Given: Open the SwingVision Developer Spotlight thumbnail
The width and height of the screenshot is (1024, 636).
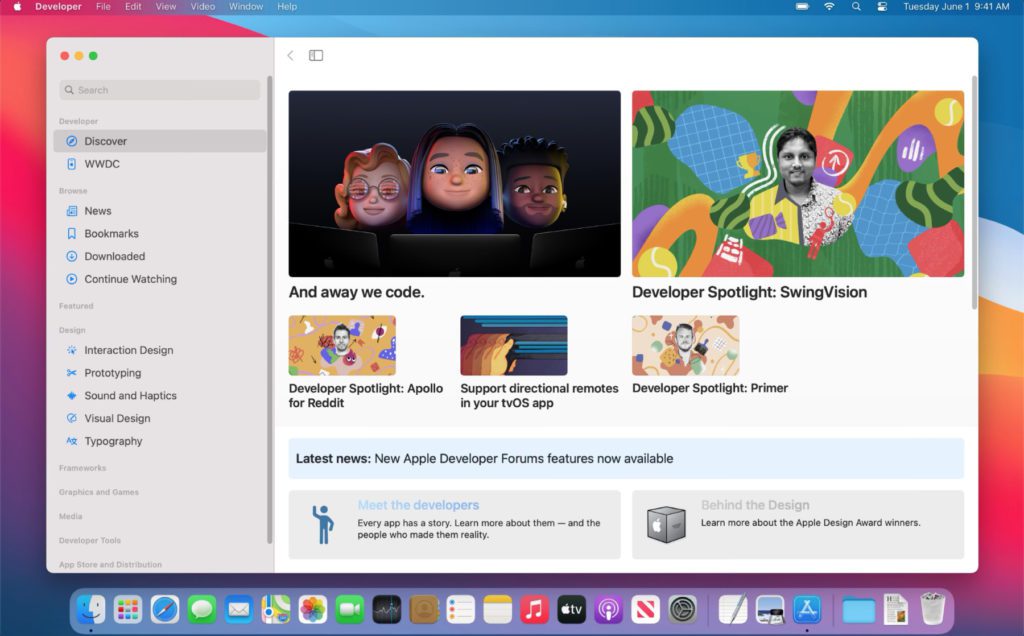Looking at the screenshot, I should pyautogui.click(x=797, y=183).
